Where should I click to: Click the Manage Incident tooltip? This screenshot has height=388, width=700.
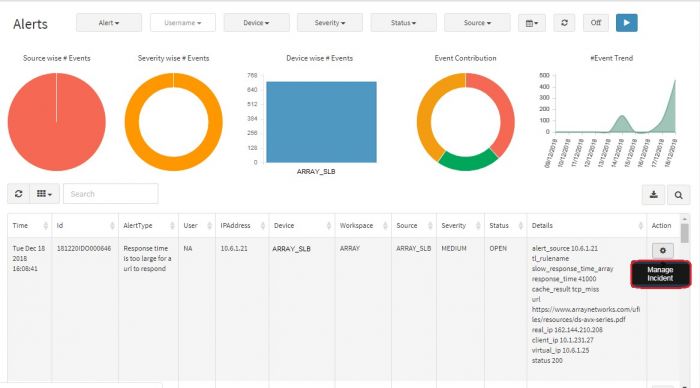point(660,274)
